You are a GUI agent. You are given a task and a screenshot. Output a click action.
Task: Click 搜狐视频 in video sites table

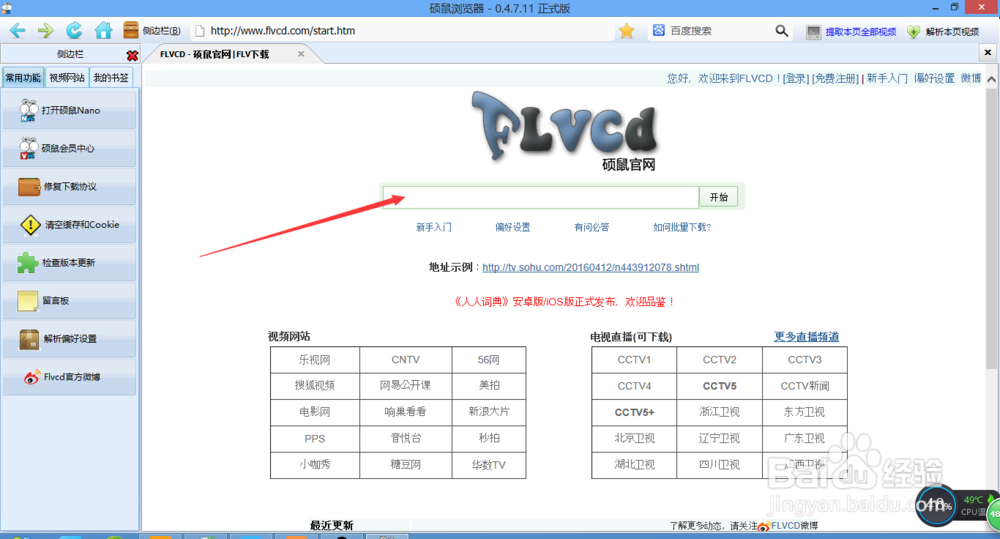pyautogui.click(x=315, y=386)
